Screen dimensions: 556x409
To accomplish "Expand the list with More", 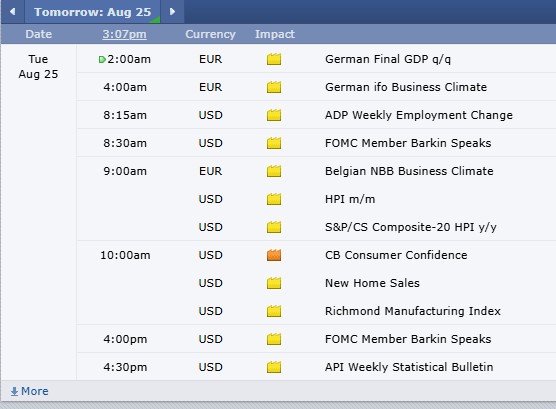I will (29, 391).
